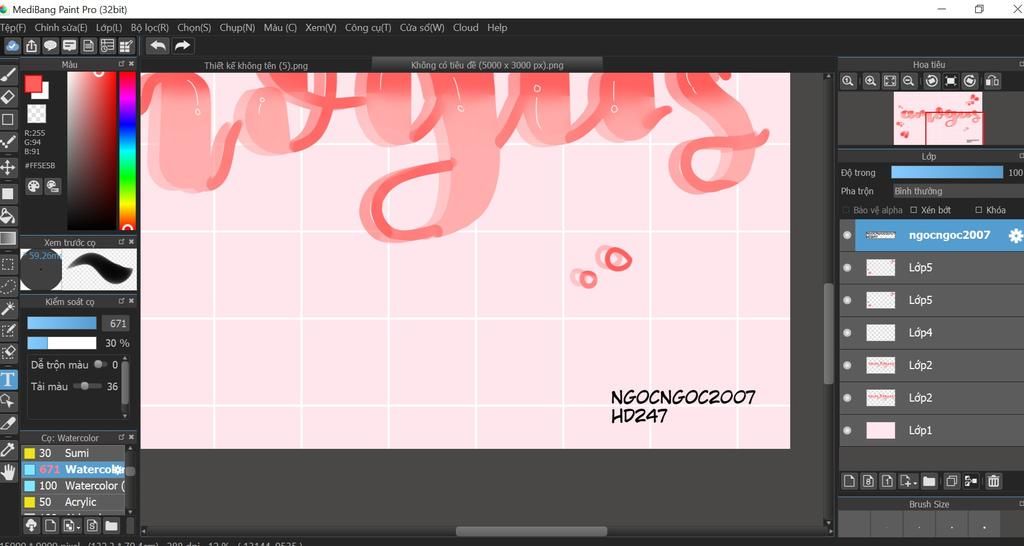Open the Bộ lọc(R) menu
The height and width of the screenshot is (546, 1024).
coord(150,27)
